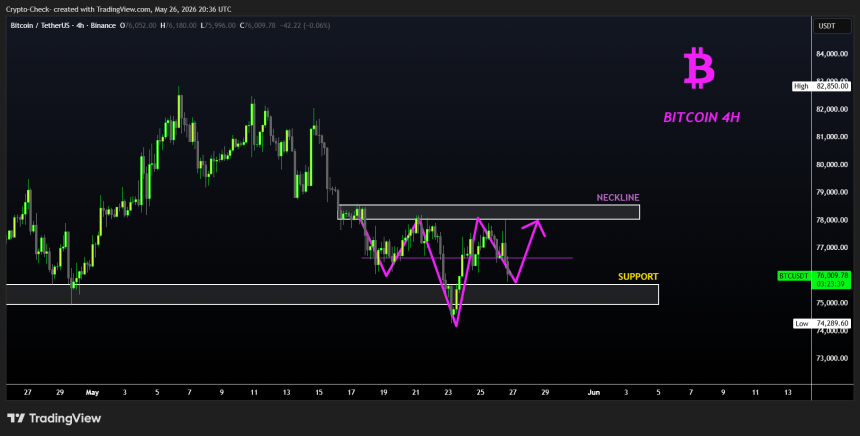Screen dimensions: 860x436
Task: Select the BITCOIN 4H text annotation
Action: 701,117
